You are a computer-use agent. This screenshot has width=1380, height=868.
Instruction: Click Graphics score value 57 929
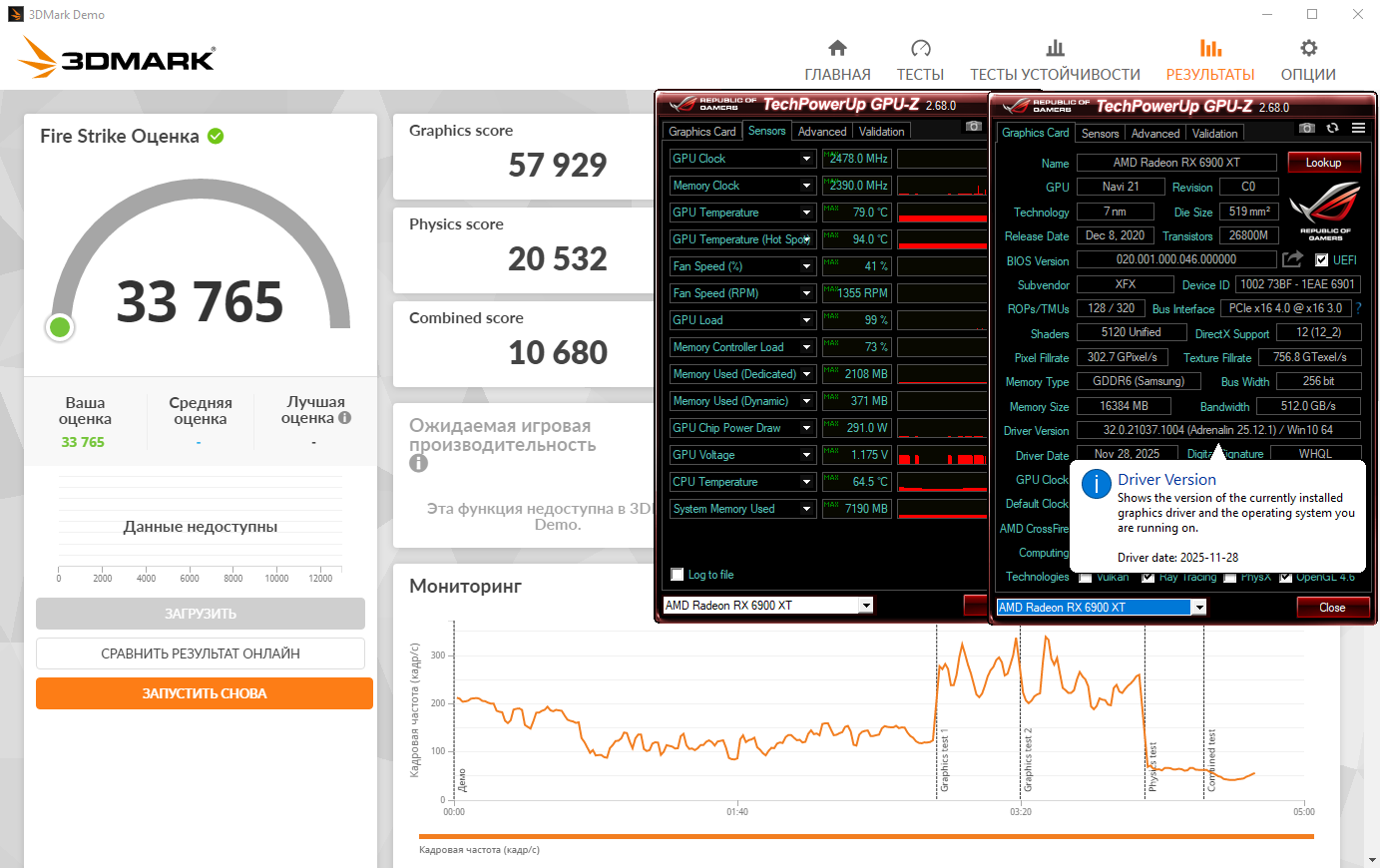[557, 165]
